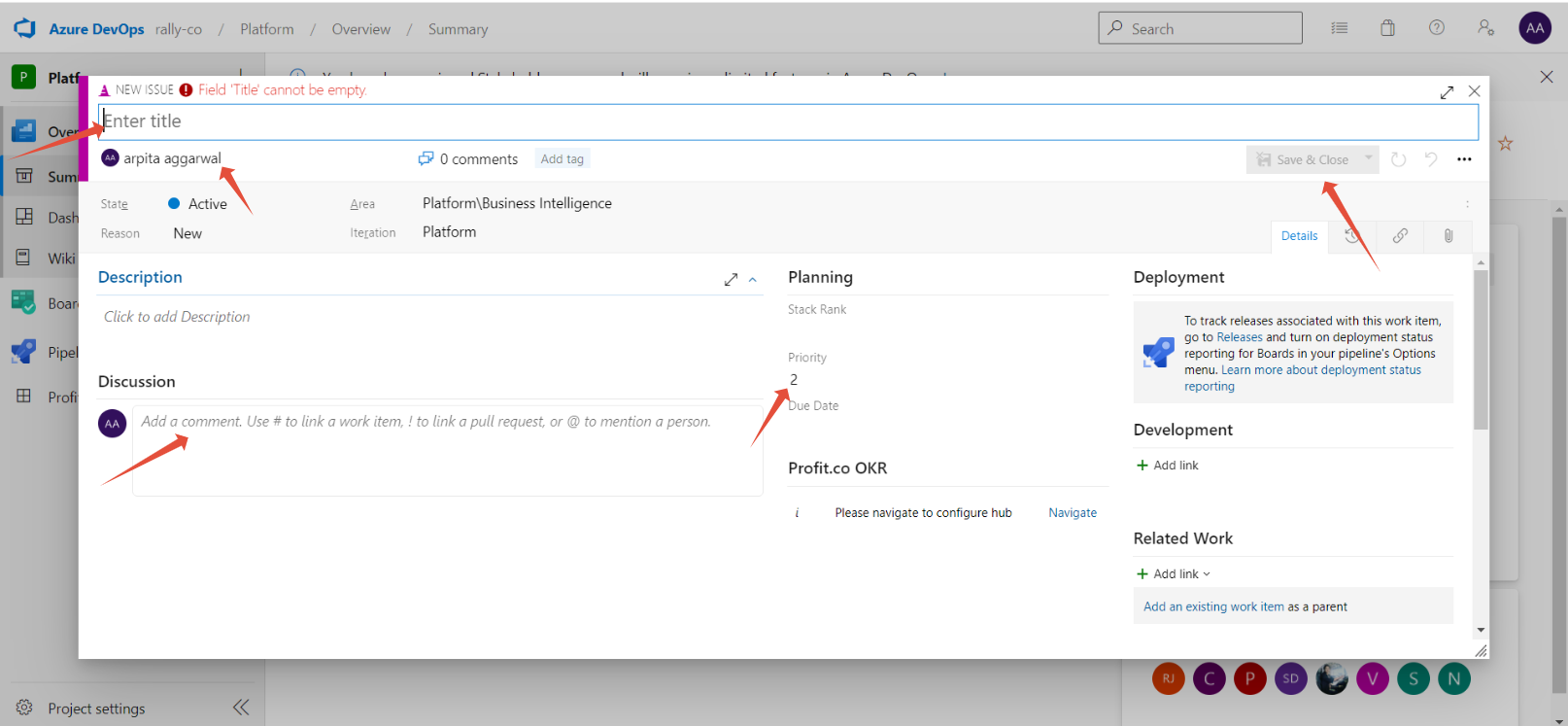The height and width of the screenshot is (726, 1568).
Task: Open the help question mark icon
Action: pyautogui.click(x=1437, y=28)
